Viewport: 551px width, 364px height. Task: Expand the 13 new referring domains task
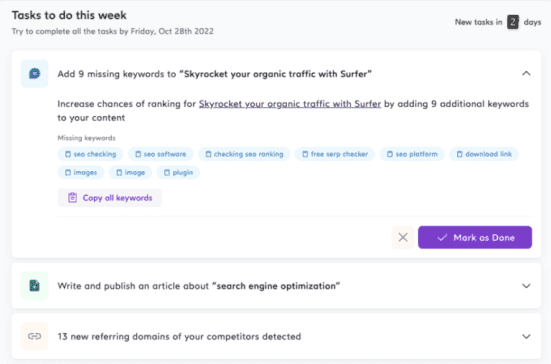pos(526,336)
